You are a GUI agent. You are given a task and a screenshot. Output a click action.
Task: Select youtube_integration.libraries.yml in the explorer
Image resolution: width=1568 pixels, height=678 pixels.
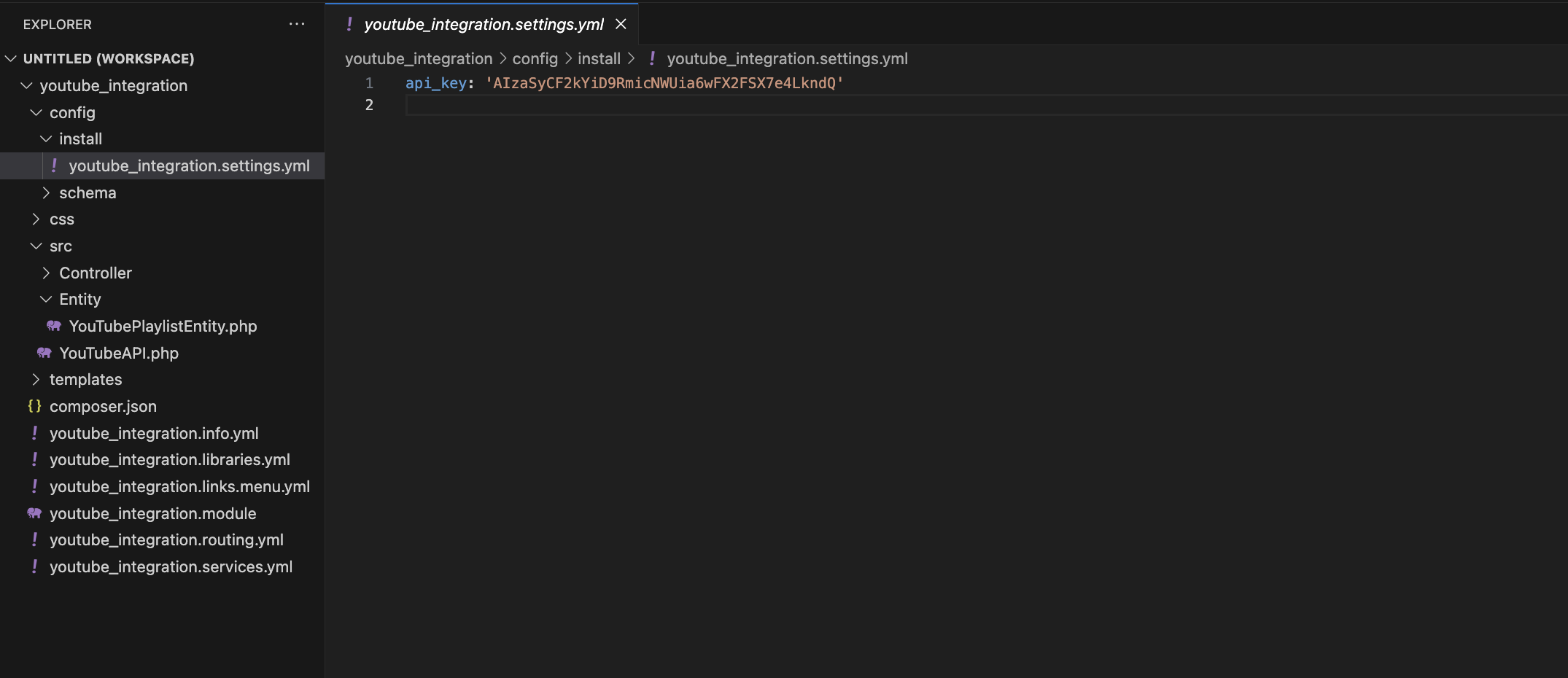click(169, 459)
